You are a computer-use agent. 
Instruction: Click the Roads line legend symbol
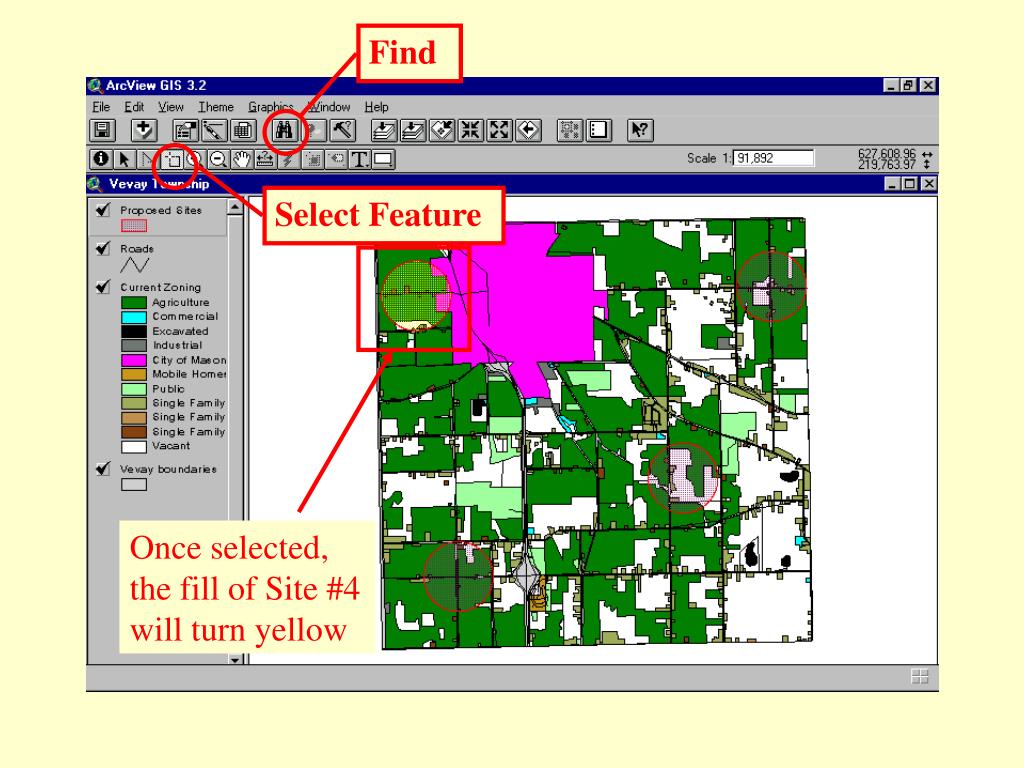[x=135, y=264]
